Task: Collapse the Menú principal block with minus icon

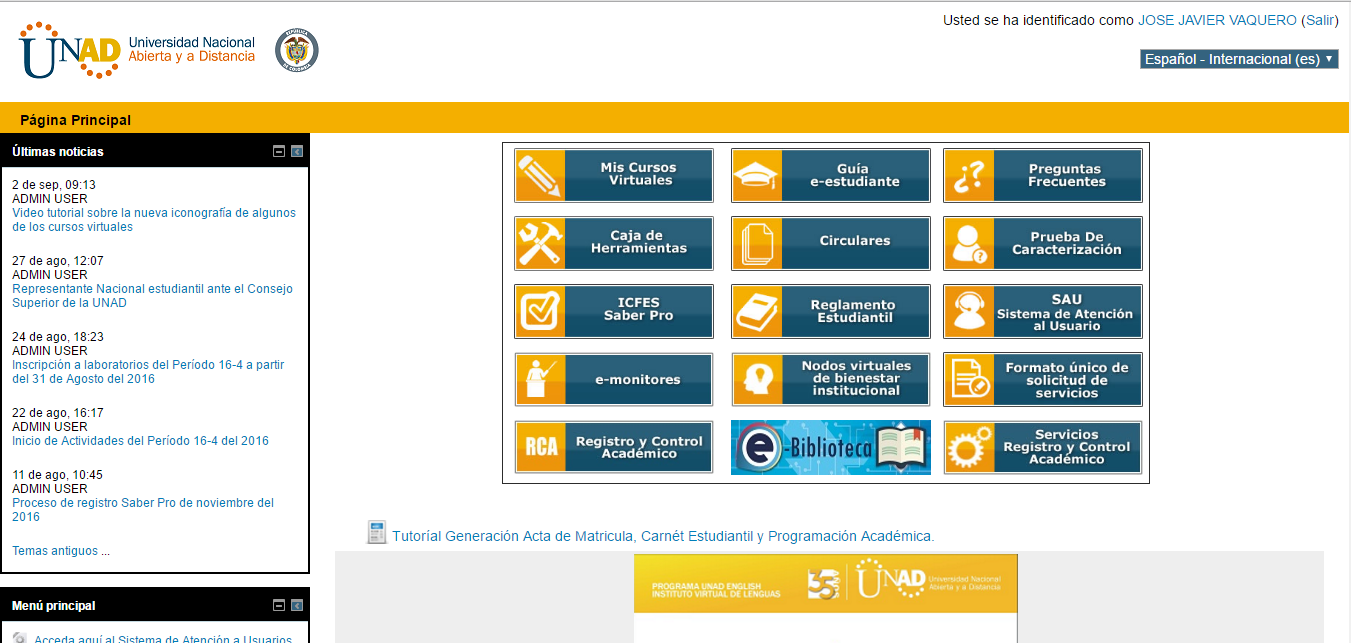Action: [280, 606]
